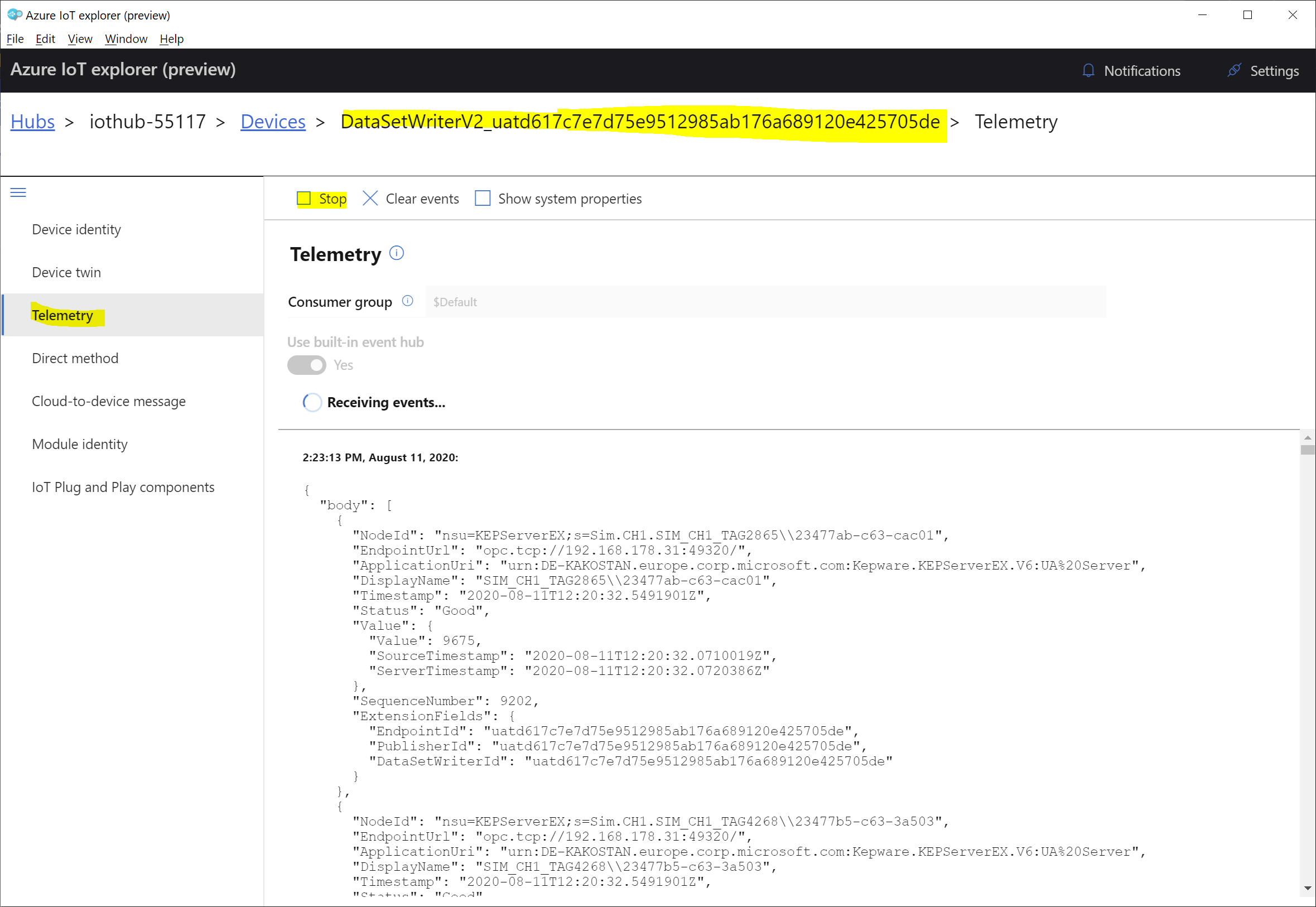Viewport: 1316px width, 907px height.
Task: Click the events list scrollbar thumb
Action: point(1308,450)
